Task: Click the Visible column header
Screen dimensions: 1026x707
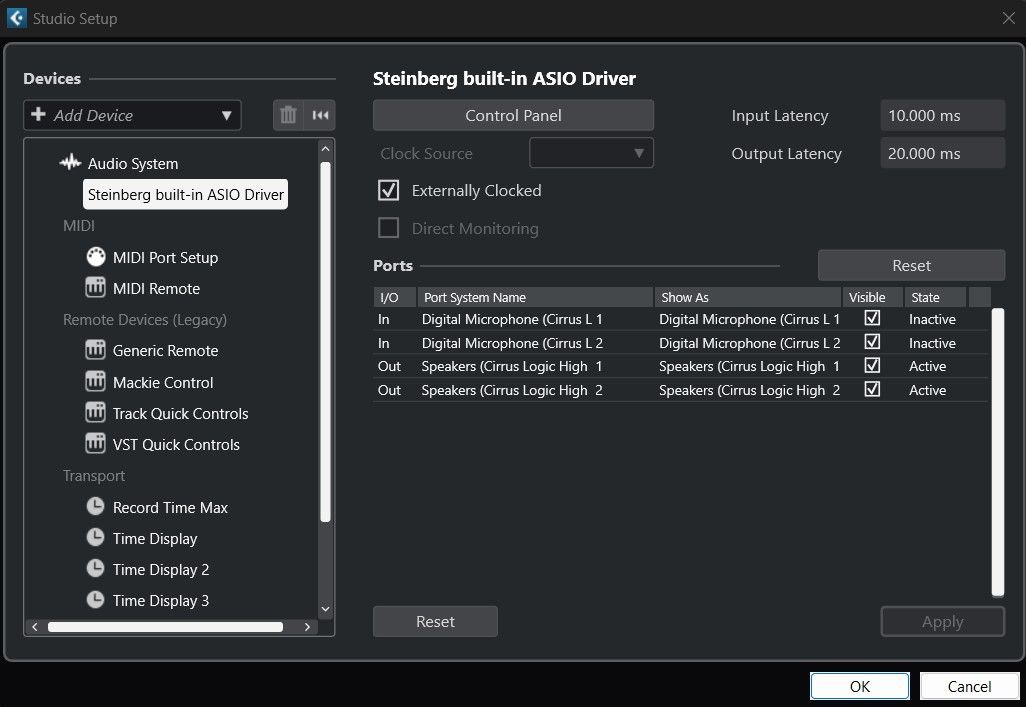Action: coord(872,297)
